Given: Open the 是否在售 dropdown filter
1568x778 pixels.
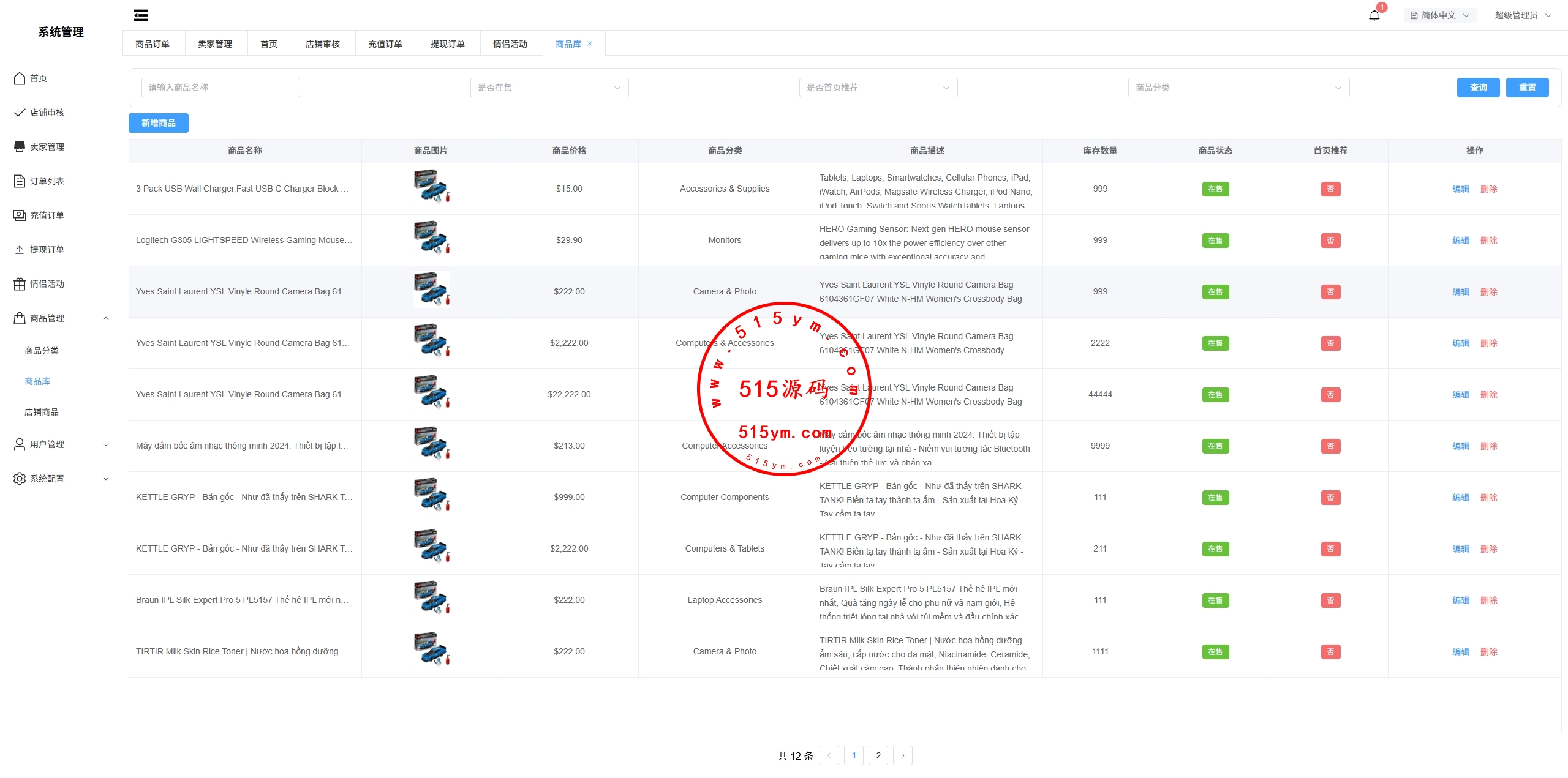Looking at the screenshot, I should click(x=549, y=88).
